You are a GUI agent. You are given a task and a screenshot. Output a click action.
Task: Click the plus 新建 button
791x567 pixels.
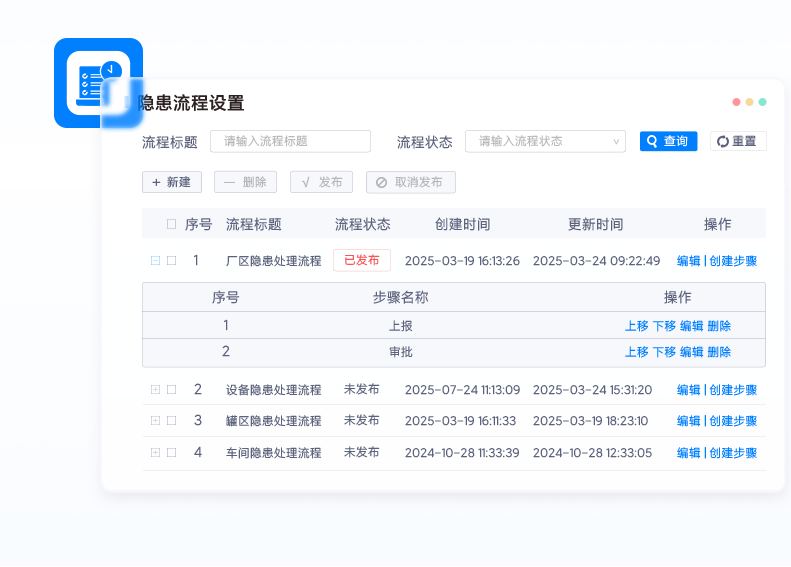pos(172,182)
